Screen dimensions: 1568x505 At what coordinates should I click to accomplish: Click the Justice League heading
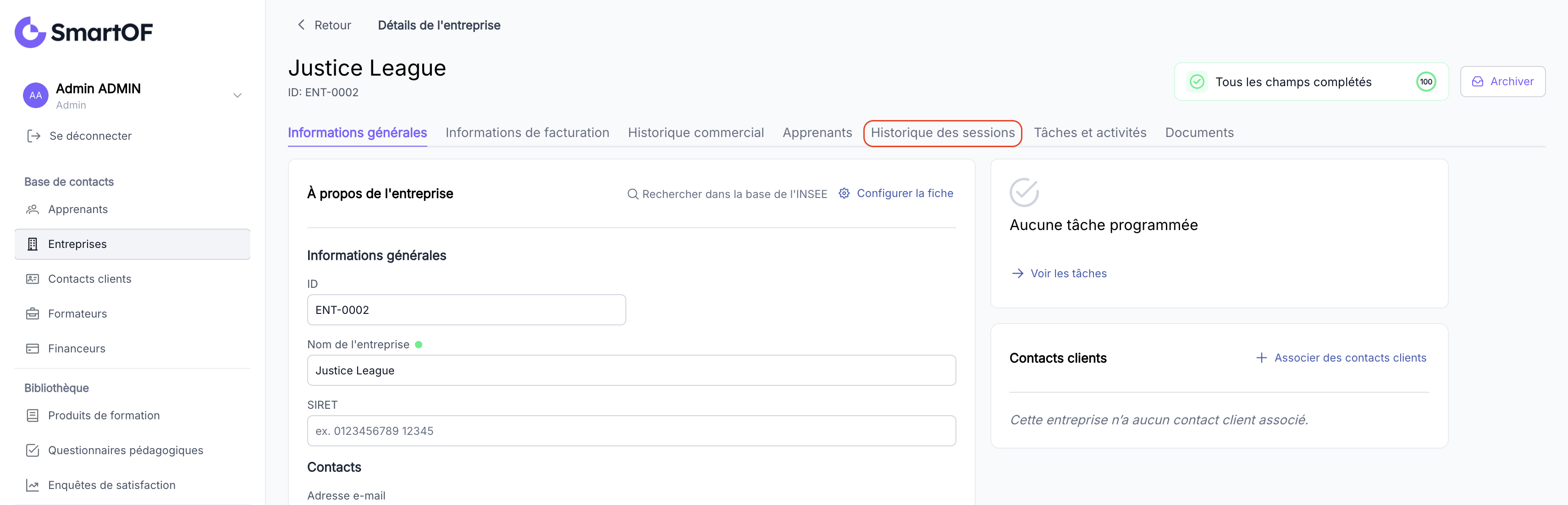click(367, 68)
